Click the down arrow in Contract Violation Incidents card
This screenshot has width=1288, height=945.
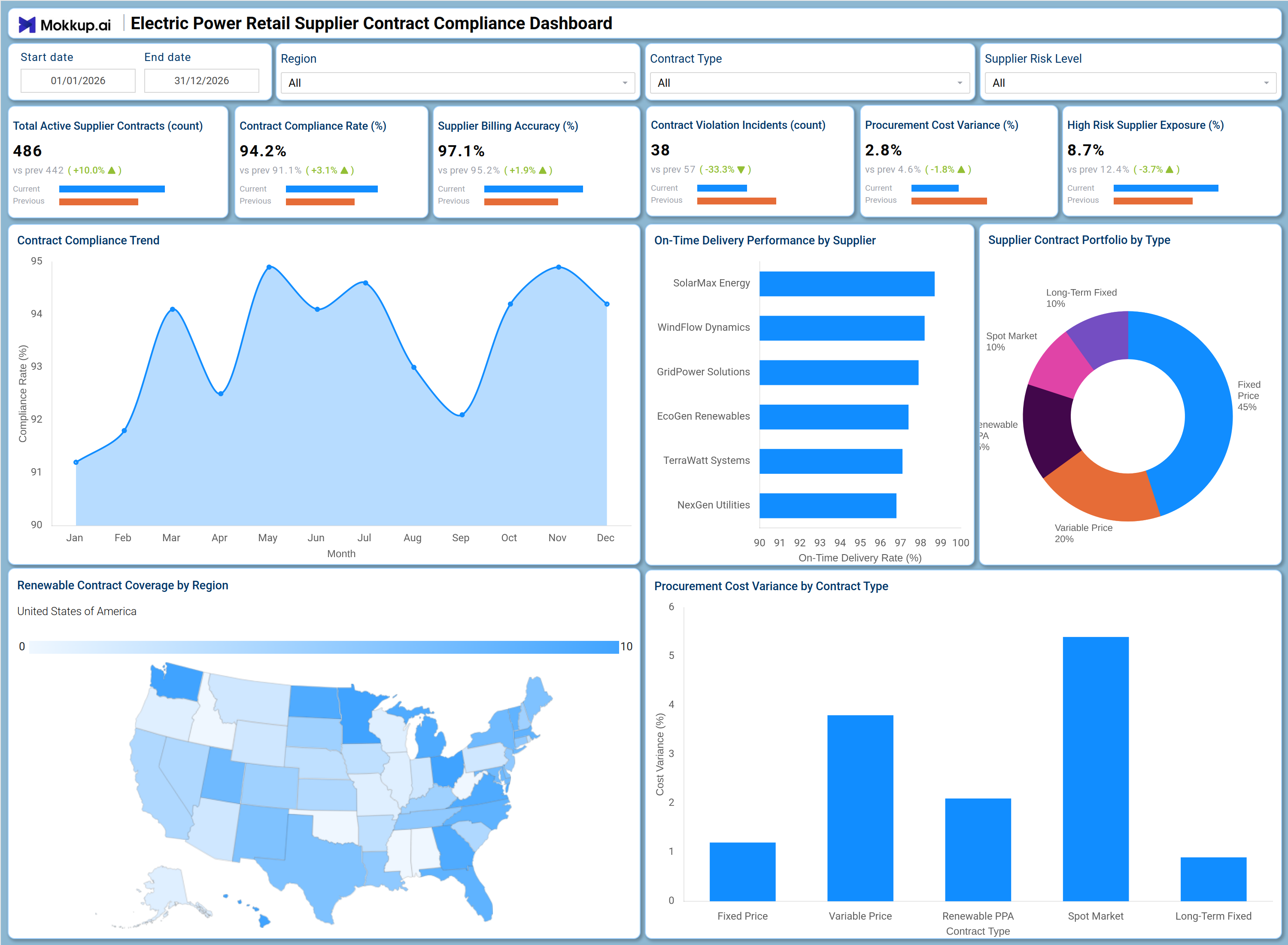741,170
